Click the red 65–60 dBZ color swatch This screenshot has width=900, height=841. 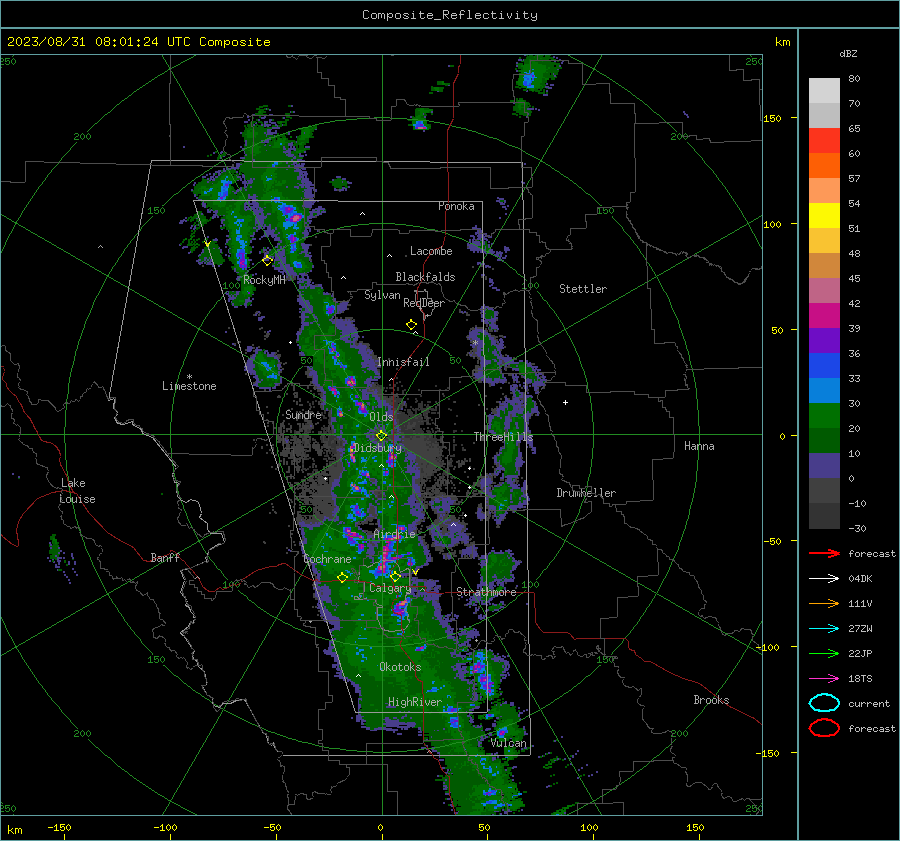click(x=824, y=141)
